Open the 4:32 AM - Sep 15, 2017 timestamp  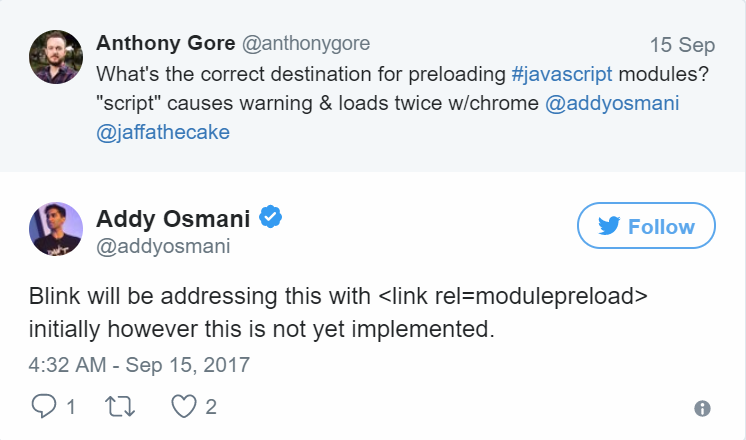[x=139, y=364]
